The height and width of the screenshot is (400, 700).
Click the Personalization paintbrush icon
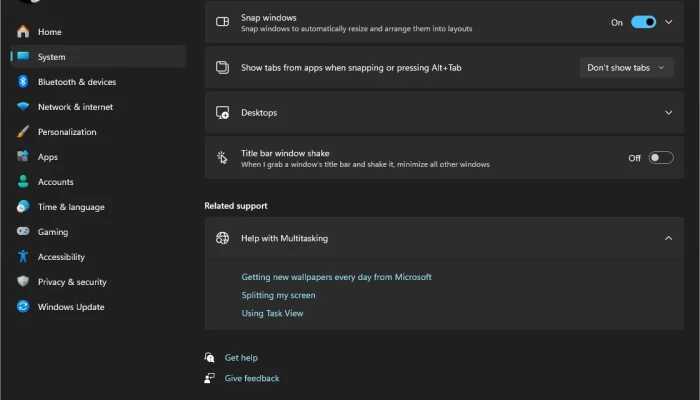[x=23, y=132]
